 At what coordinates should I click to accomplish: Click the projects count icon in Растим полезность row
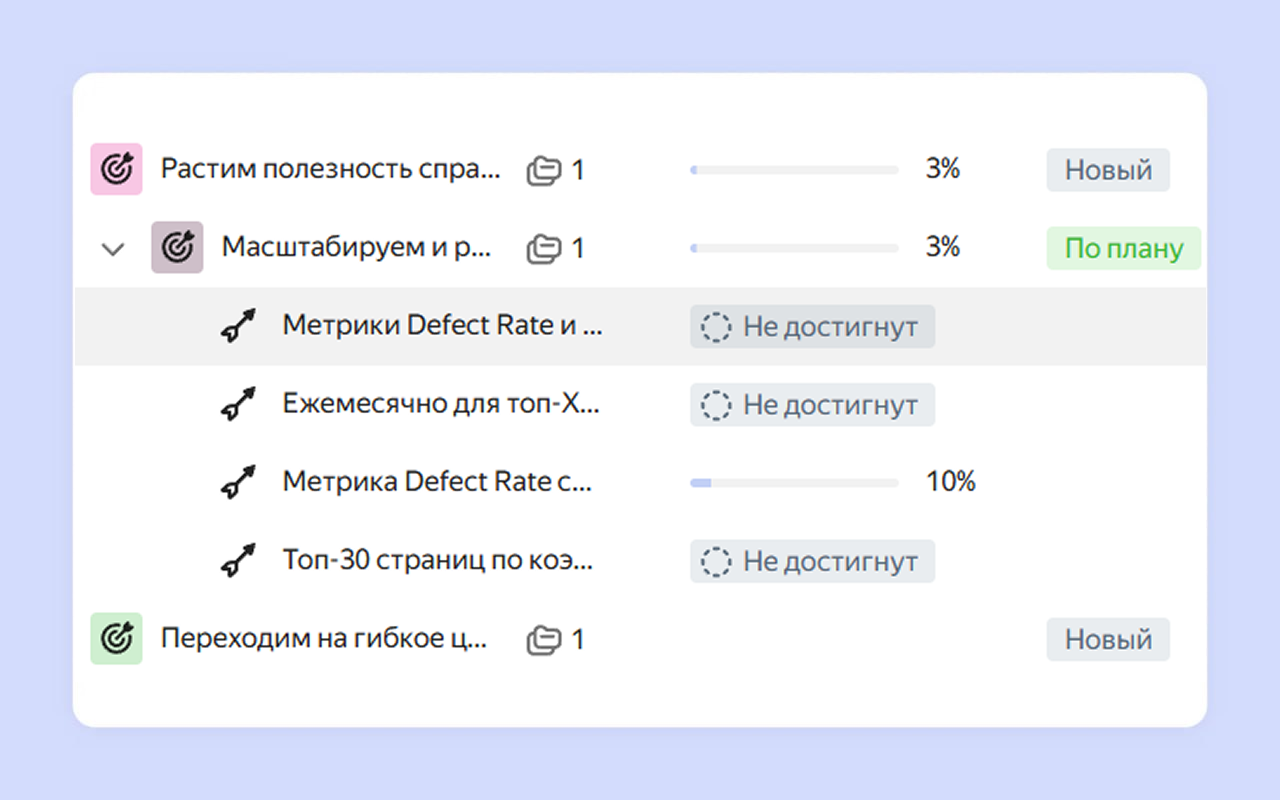tap(544, 171)
